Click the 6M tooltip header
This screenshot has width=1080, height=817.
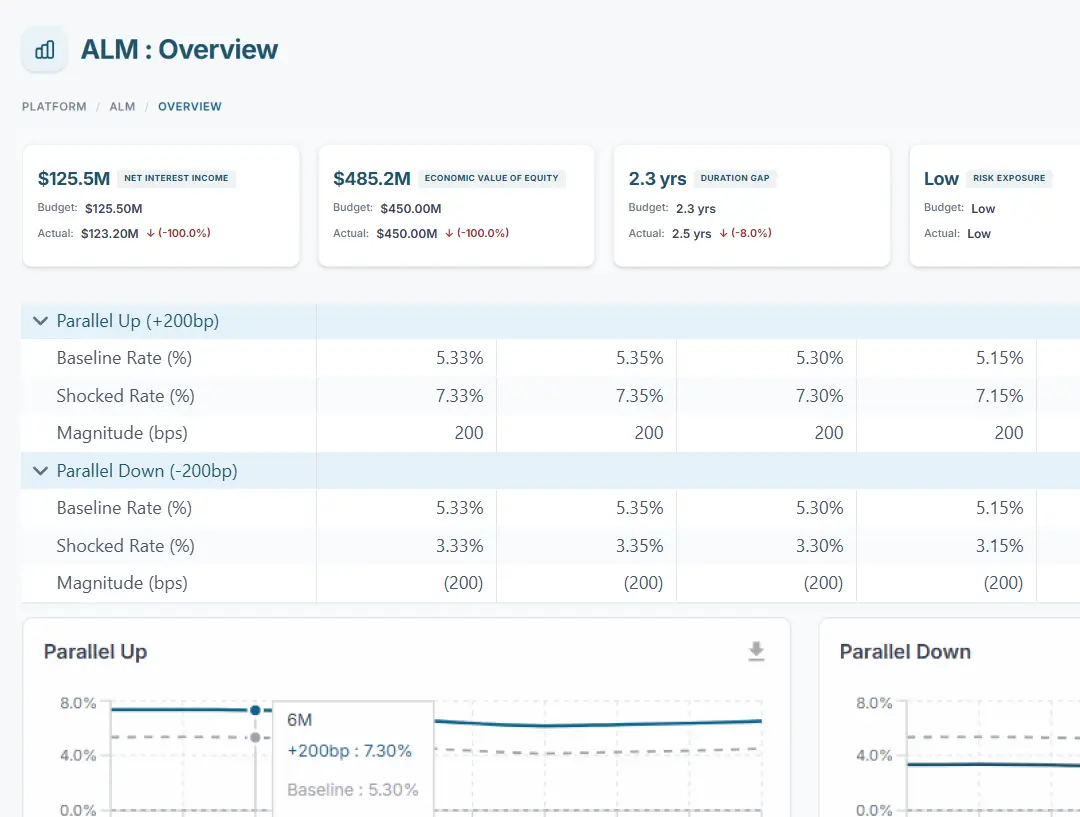pyautogui.click(x=300, y=720)
